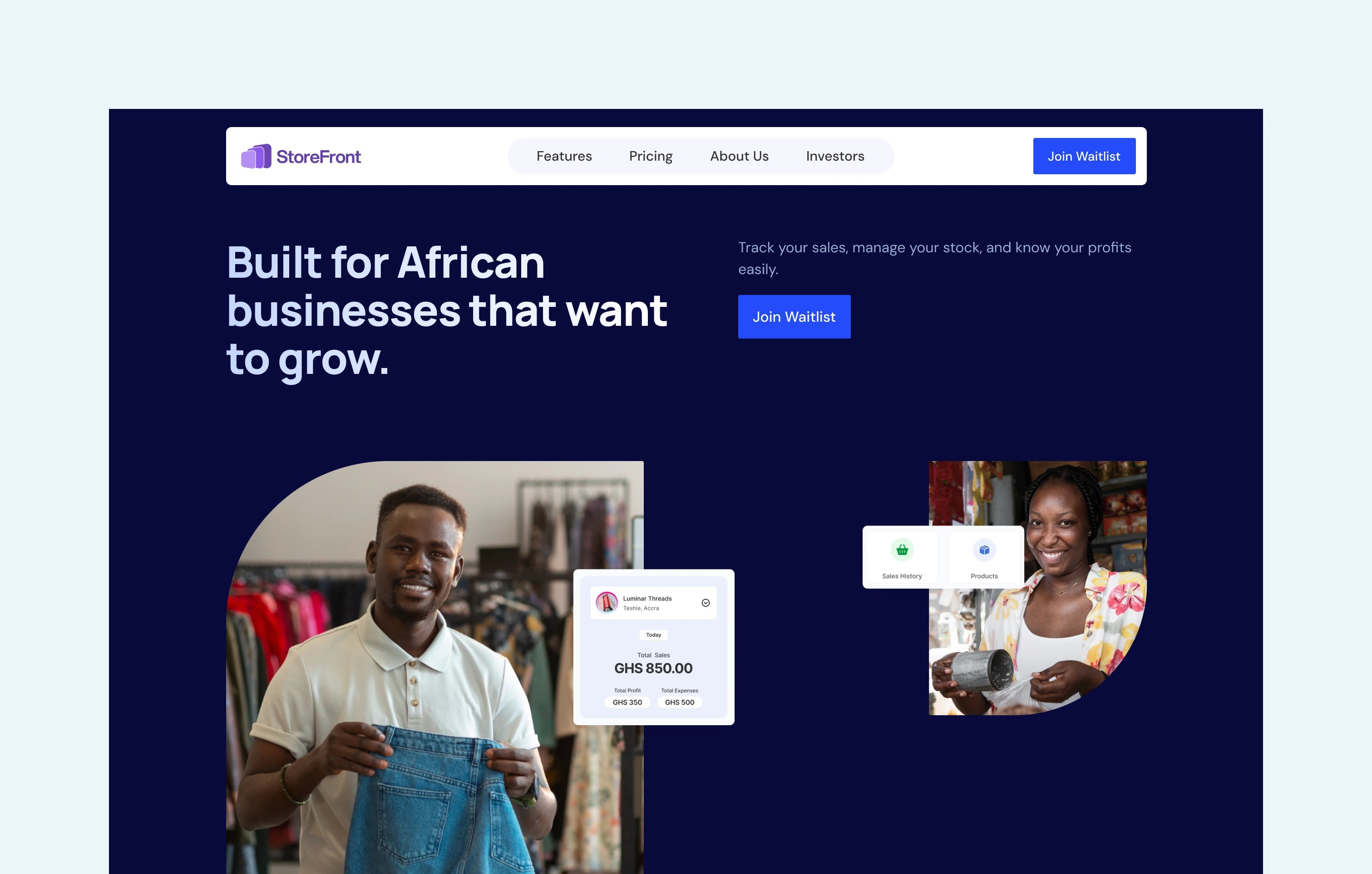The height and width of the screenshot is (874, 1372).
Task: Click the green basket Sales History icon
Action: pos(902,550)
